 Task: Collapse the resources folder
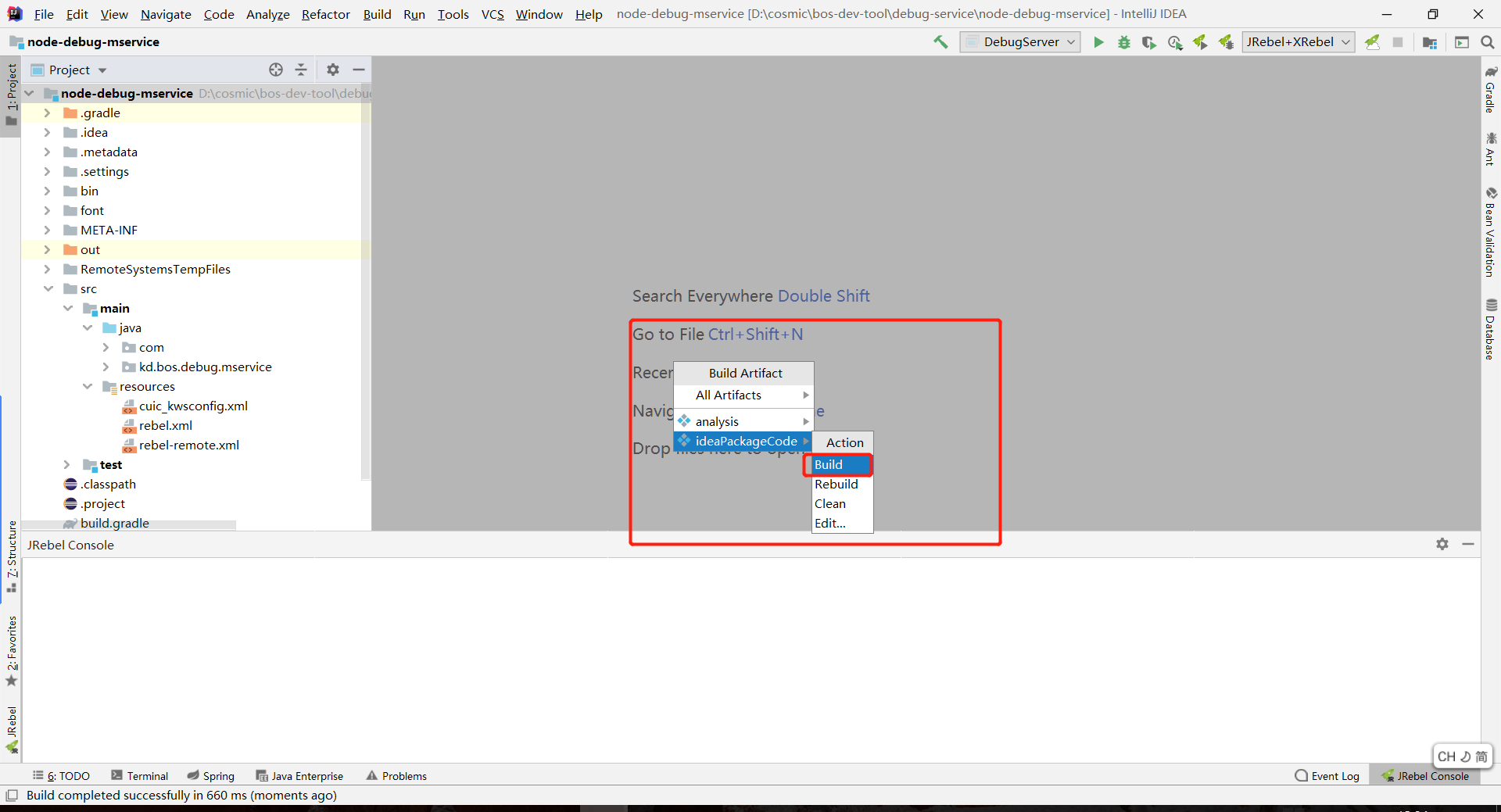tap(87, 386)
